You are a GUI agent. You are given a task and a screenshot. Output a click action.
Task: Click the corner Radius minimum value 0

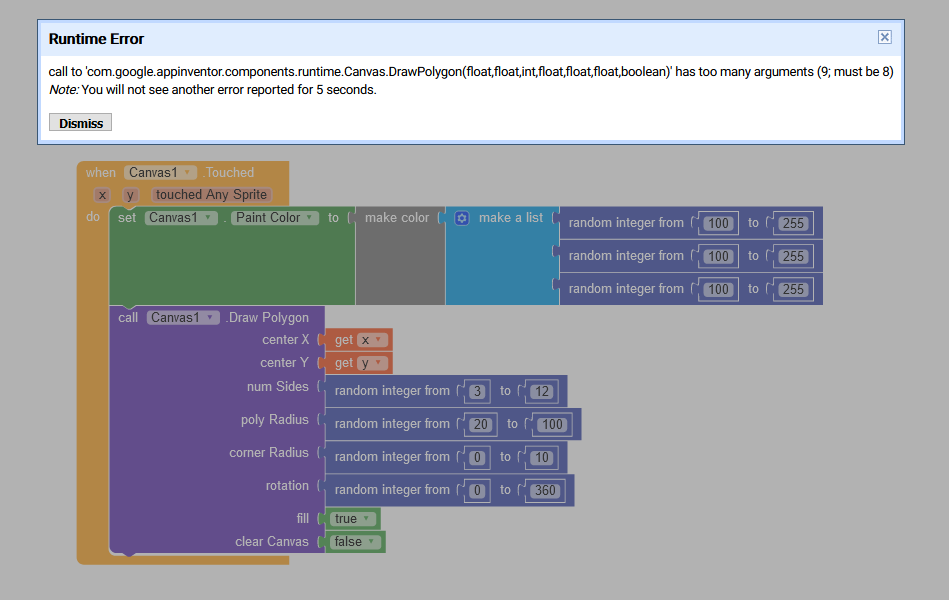[x=478, y=458]
